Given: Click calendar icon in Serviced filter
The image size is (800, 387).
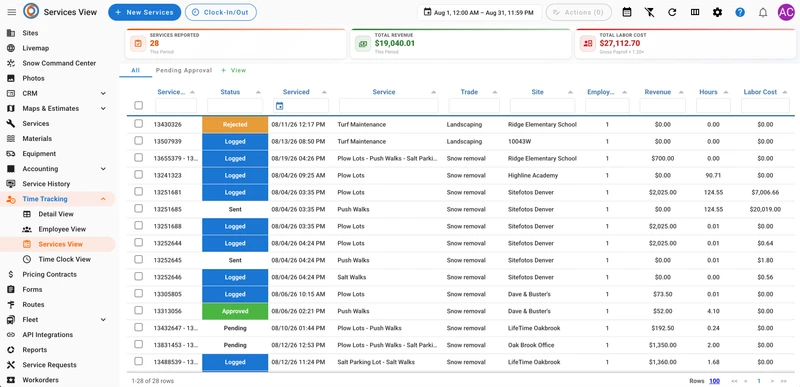Looking at the screenshot, I should 279,106.
